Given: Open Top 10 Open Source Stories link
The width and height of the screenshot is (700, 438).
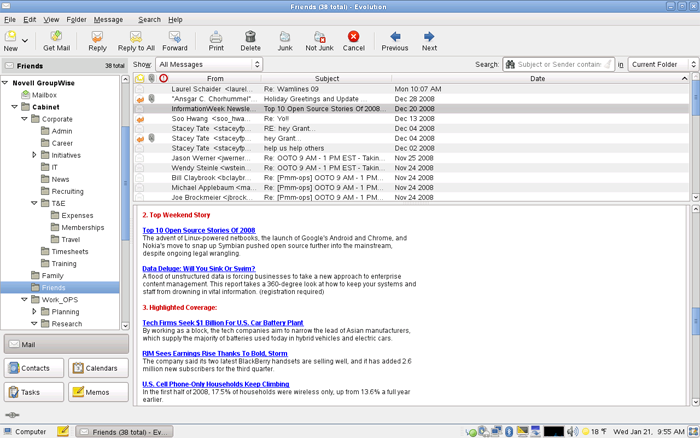Looking at the screenshot, I should tap(199, 230).
